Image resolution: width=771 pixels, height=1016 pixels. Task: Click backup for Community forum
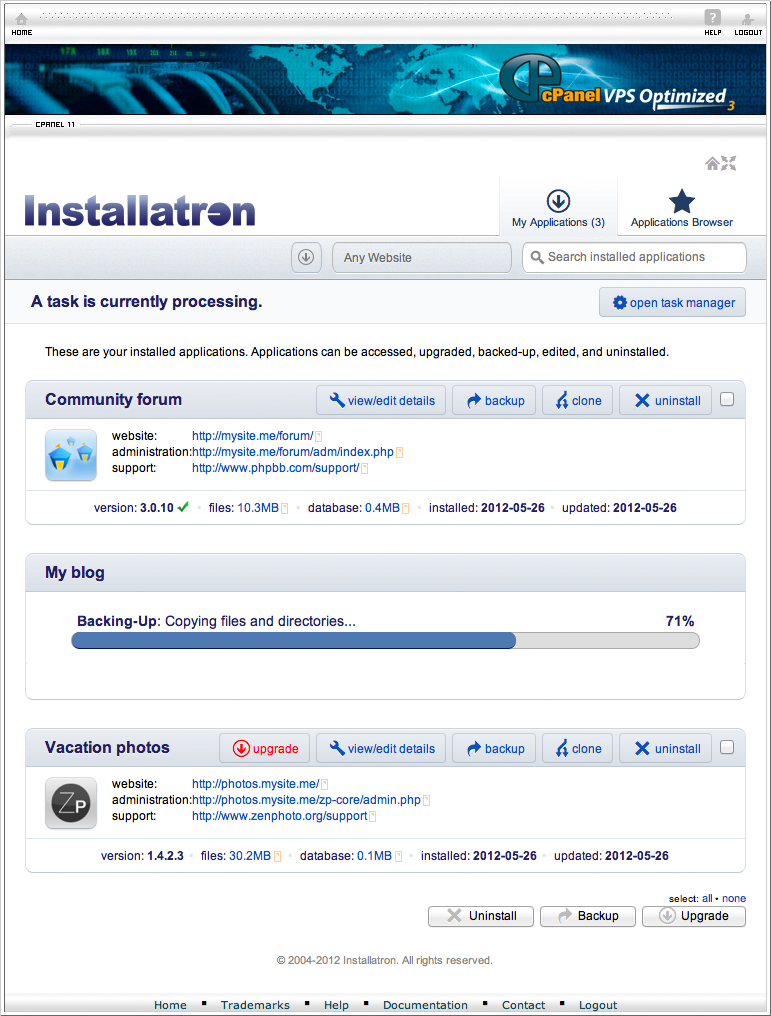tap(494, 400)
